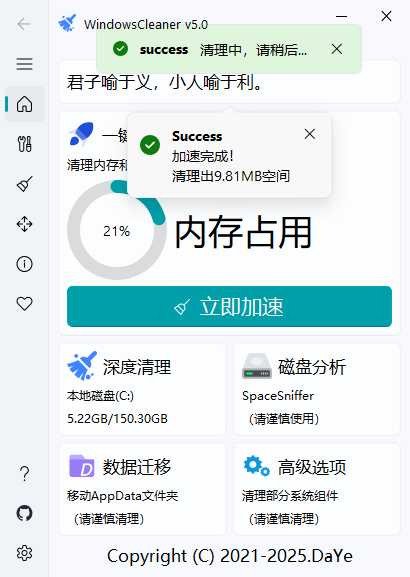Click the 内存占用 heading
The height and width of the screenshot is (577, 410).
pyautogui.click(x=243, y=232)
